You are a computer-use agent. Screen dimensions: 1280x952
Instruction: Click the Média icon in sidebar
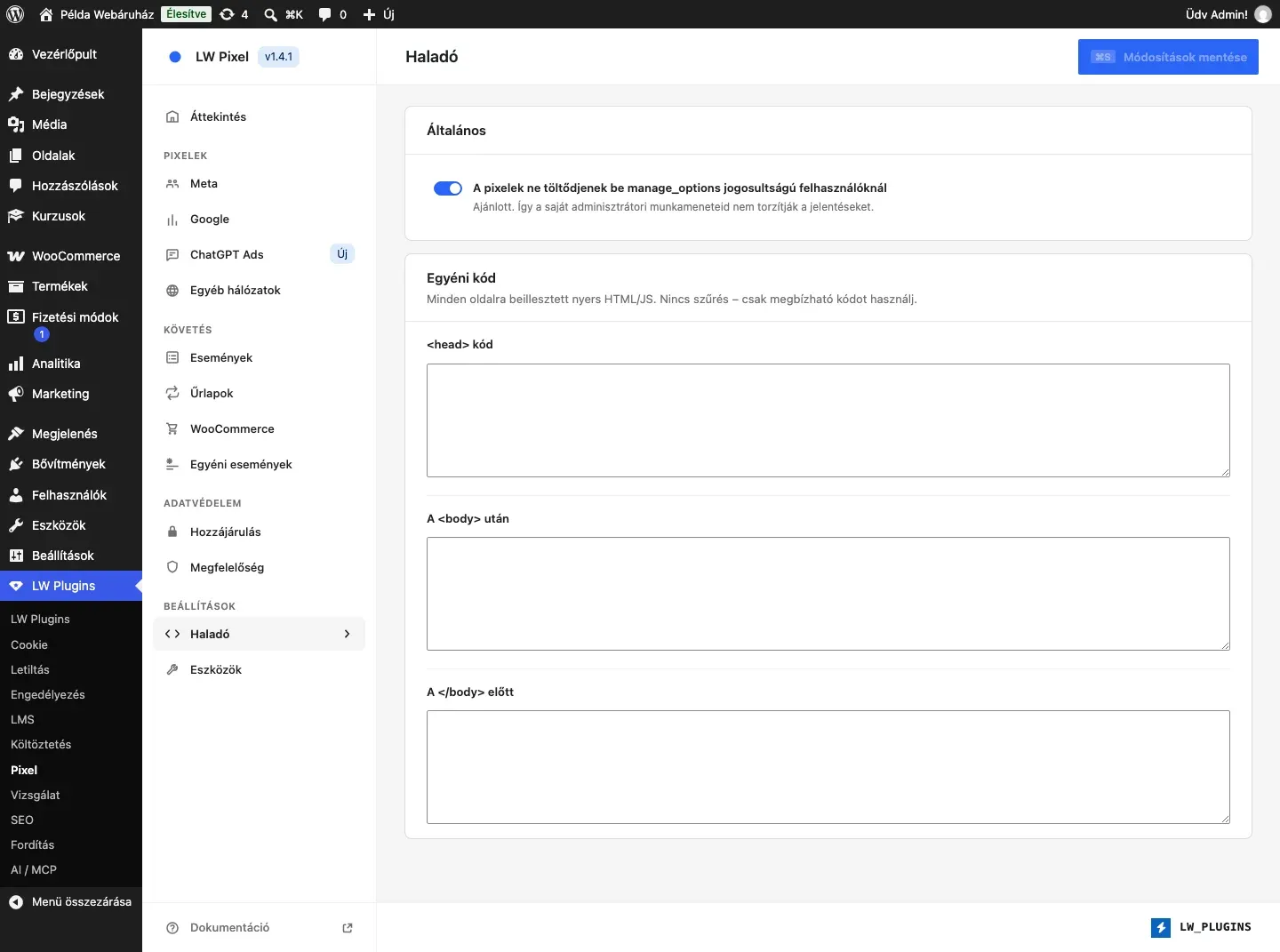tap(15, 124)
